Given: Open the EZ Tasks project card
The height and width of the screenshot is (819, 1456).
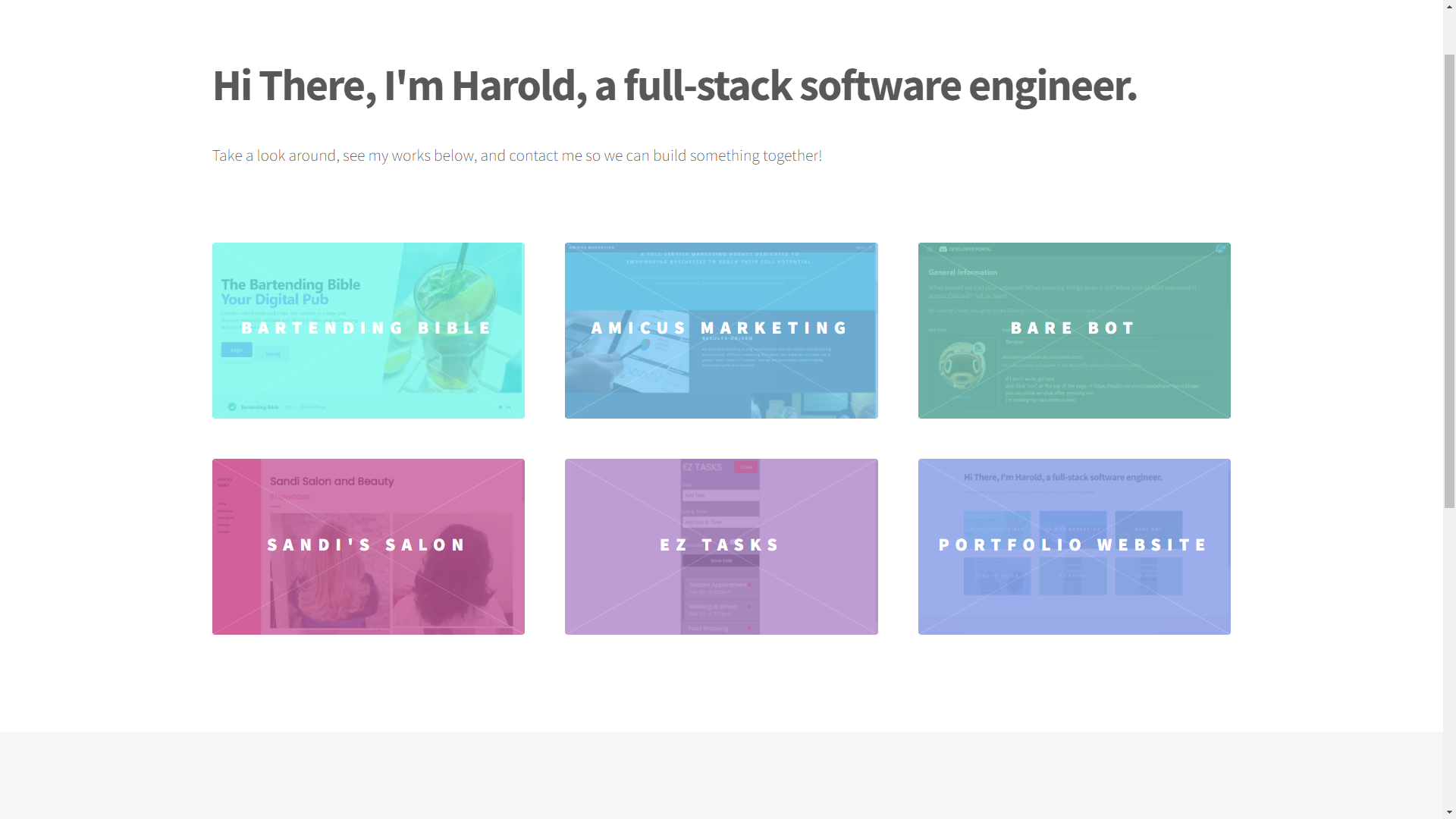Looking at the screenshot, I should pyautogui.click(x=721, y=547).
